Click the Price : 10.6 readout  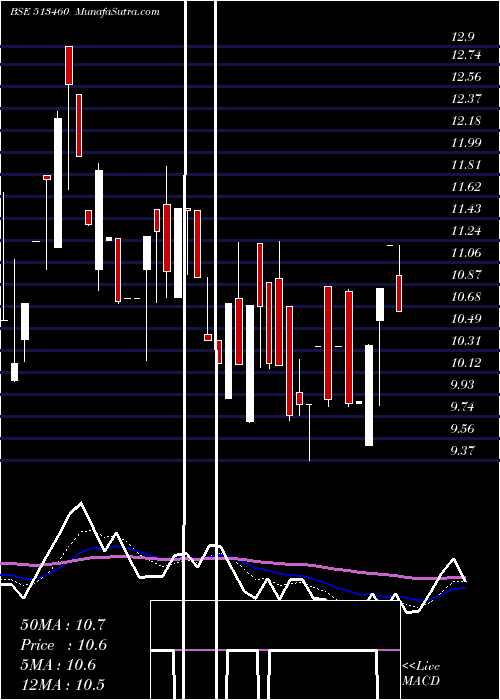[63, 645]
